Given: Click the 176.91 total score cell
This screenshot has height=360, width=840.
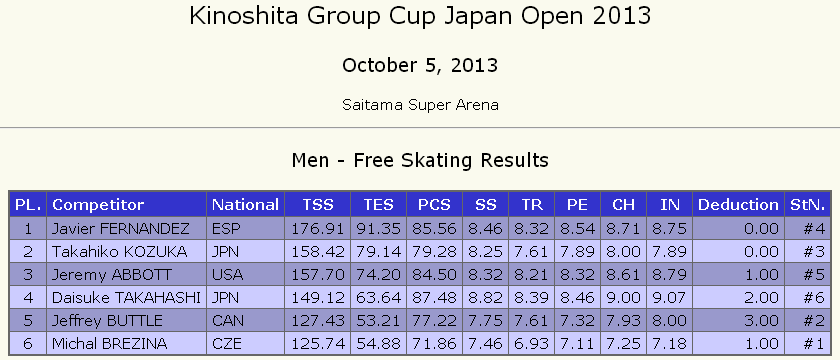Looking at the screenshot, I should (318, 229).
